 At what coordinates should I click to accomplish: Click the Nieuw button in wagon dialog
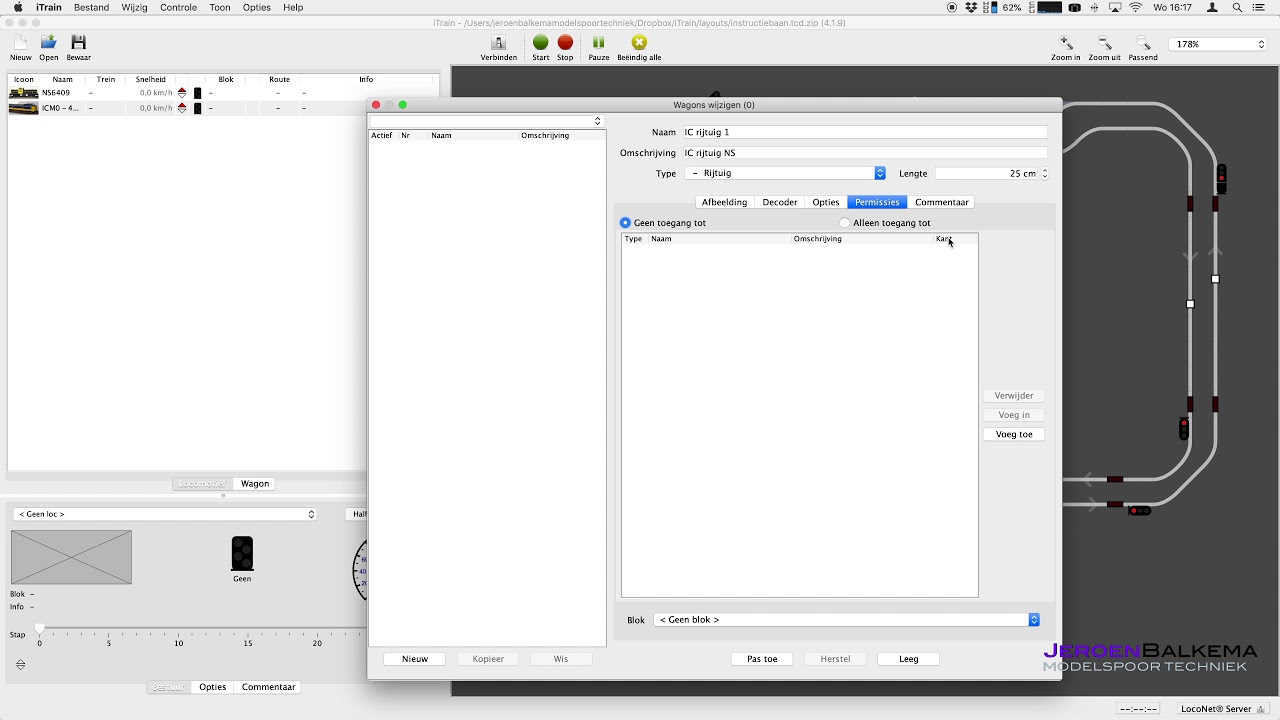(x=415, y=659)
